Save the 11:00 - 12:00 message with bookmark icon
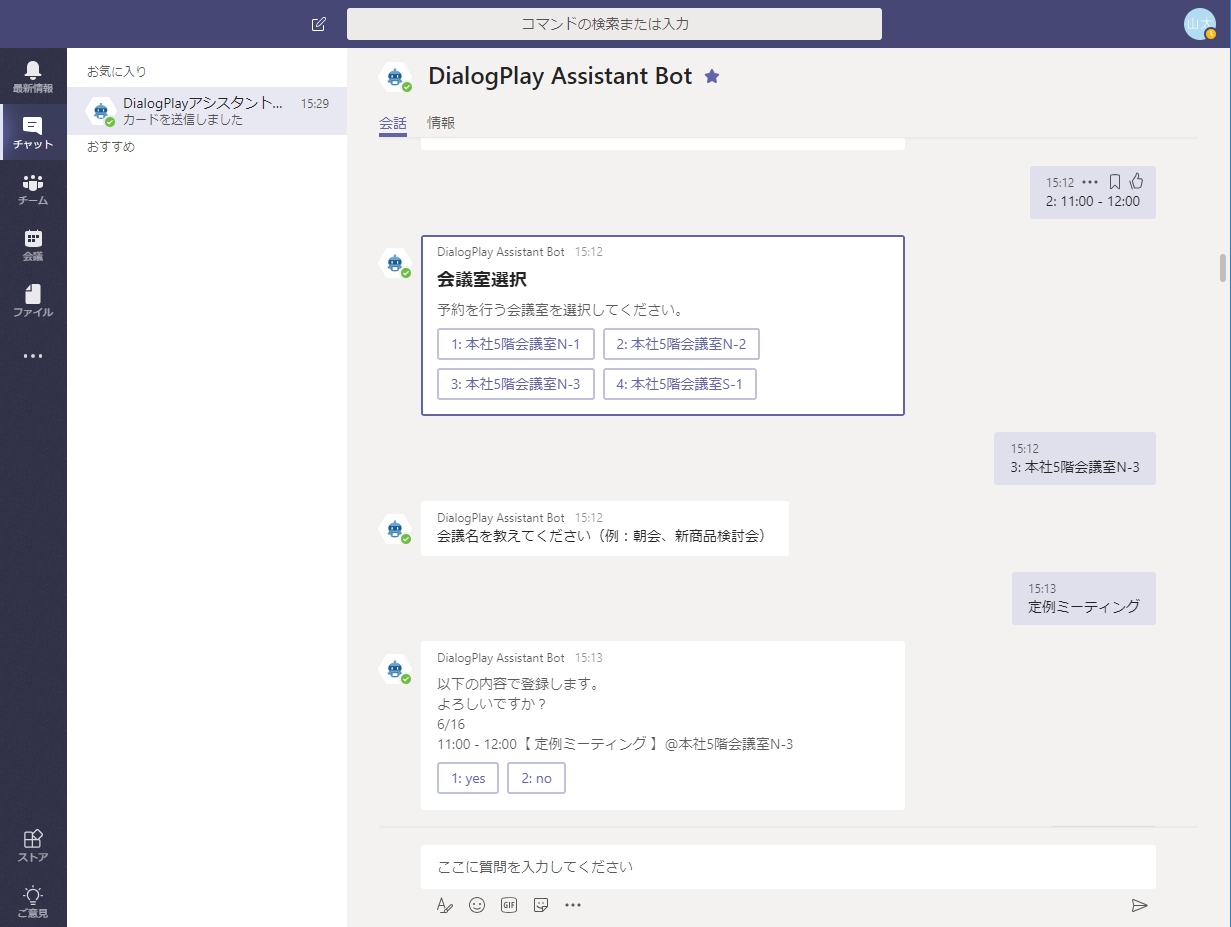The image size is (1231, 927). 1114,182
